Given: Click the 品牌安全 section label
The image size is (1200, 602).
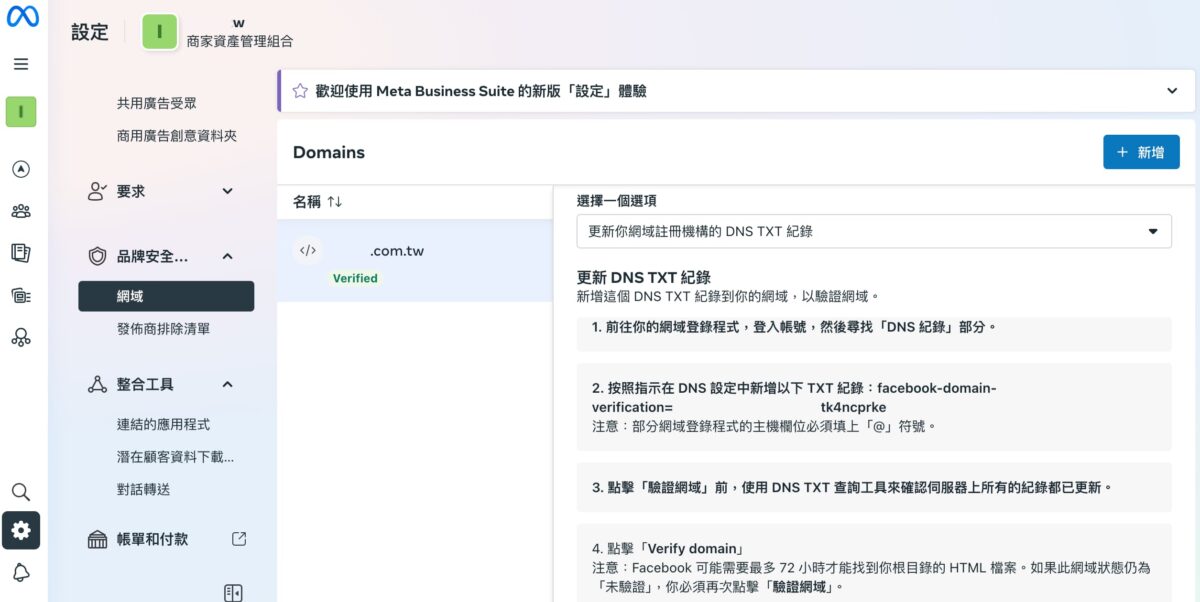Looking at the screenshot, I should pyautogui.click(x=152, y=256).
